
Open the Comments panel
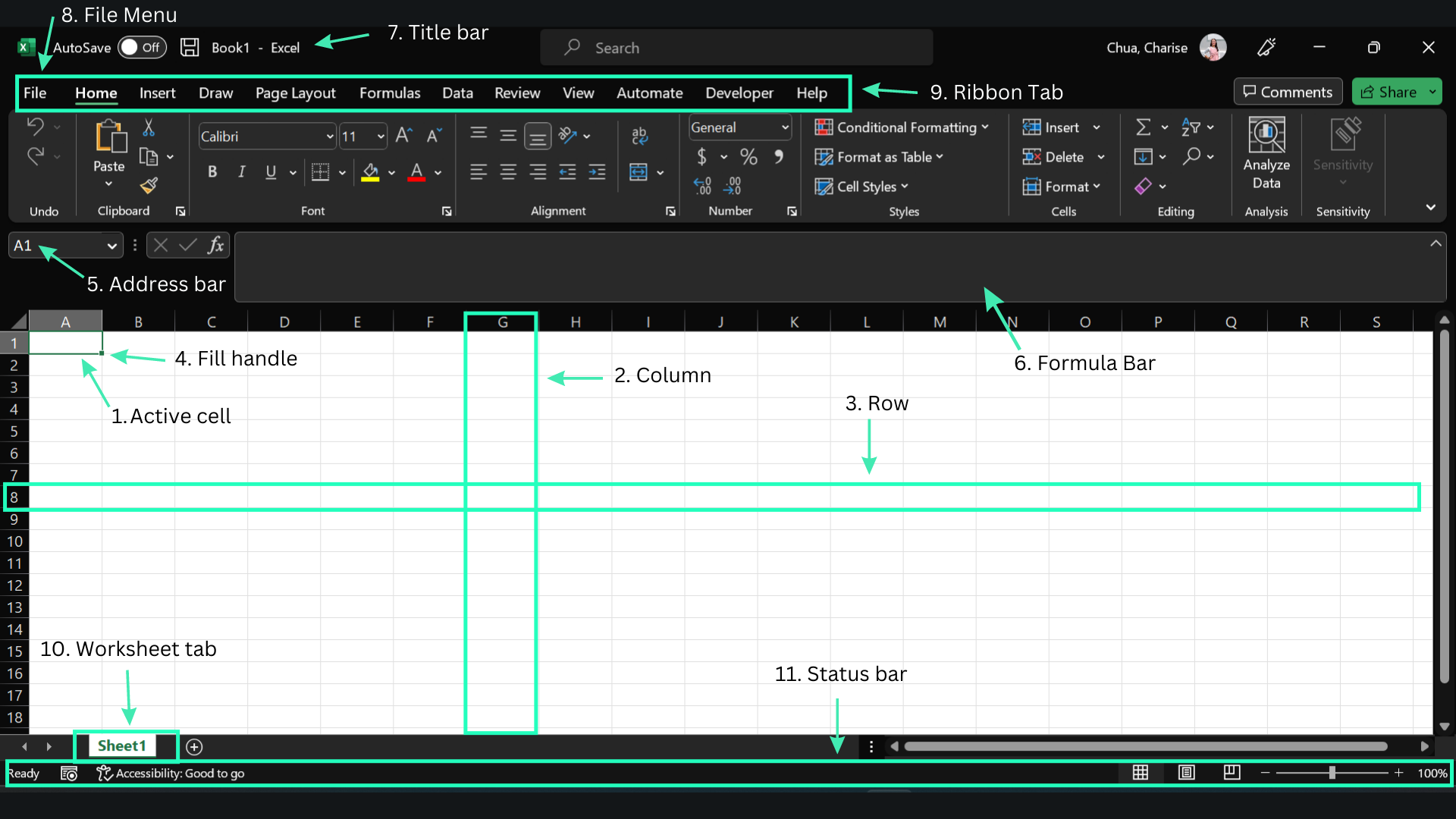pyautogui.click(x=1287, y=91)
